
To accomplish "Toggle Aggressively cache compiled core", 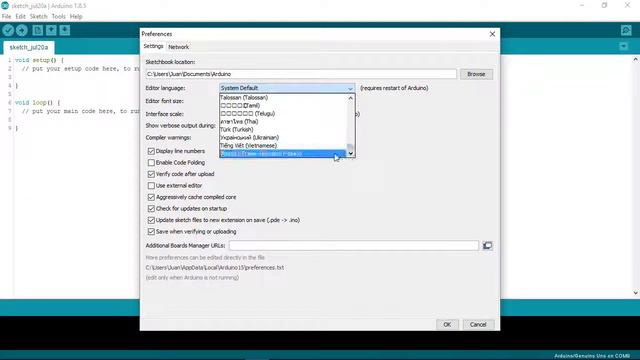I will (151, 197).
